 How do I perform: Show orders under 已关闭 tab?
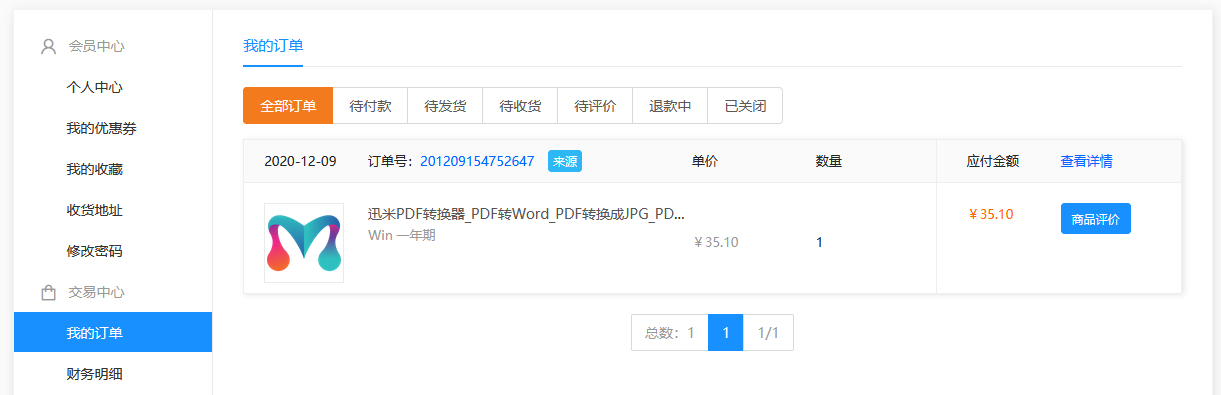[x=745, y=106]
